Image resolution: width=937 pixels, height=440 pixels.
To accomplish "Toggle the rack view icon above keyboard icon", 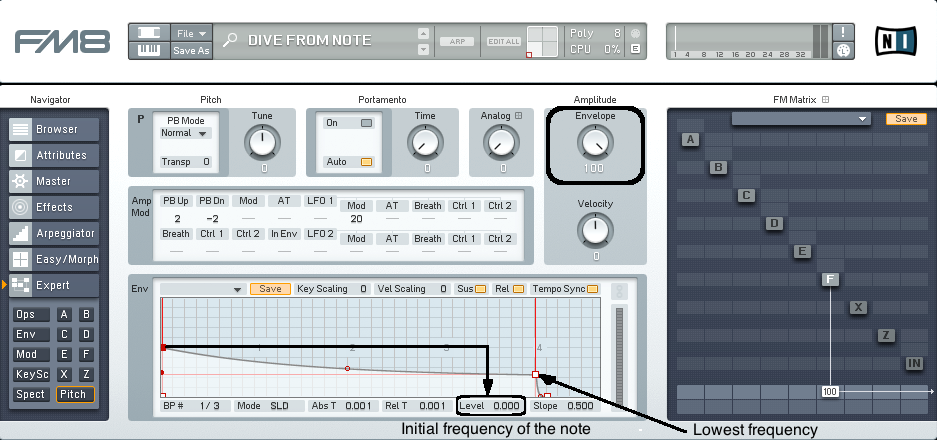I will click(x=149, y=33).
